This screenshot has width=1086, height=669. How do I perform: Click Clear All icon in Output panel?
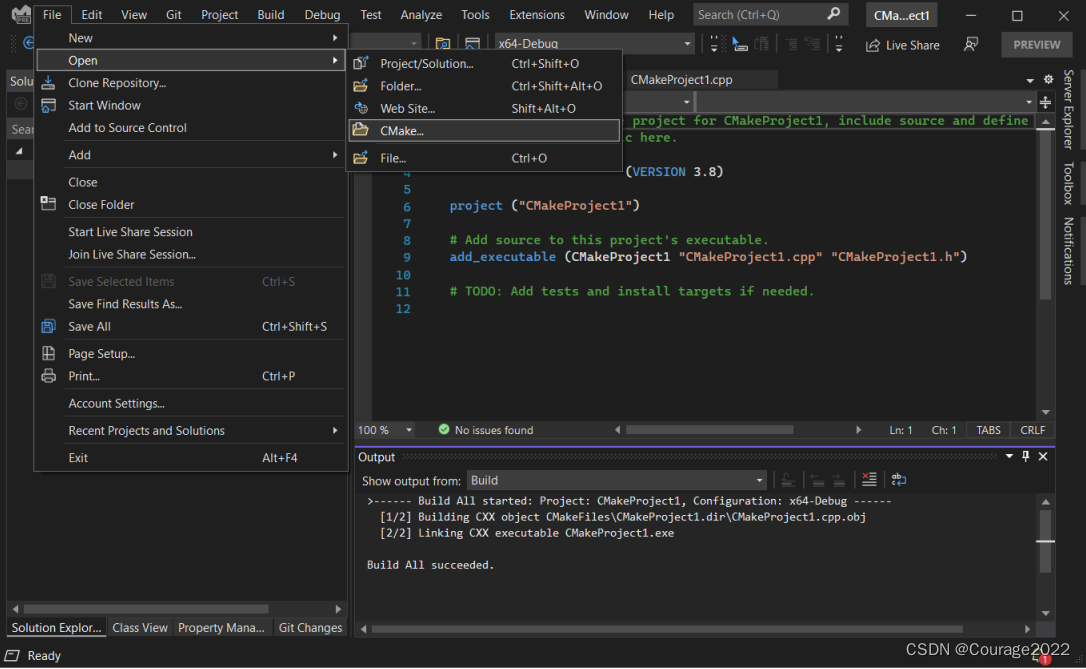click(869, 480)
